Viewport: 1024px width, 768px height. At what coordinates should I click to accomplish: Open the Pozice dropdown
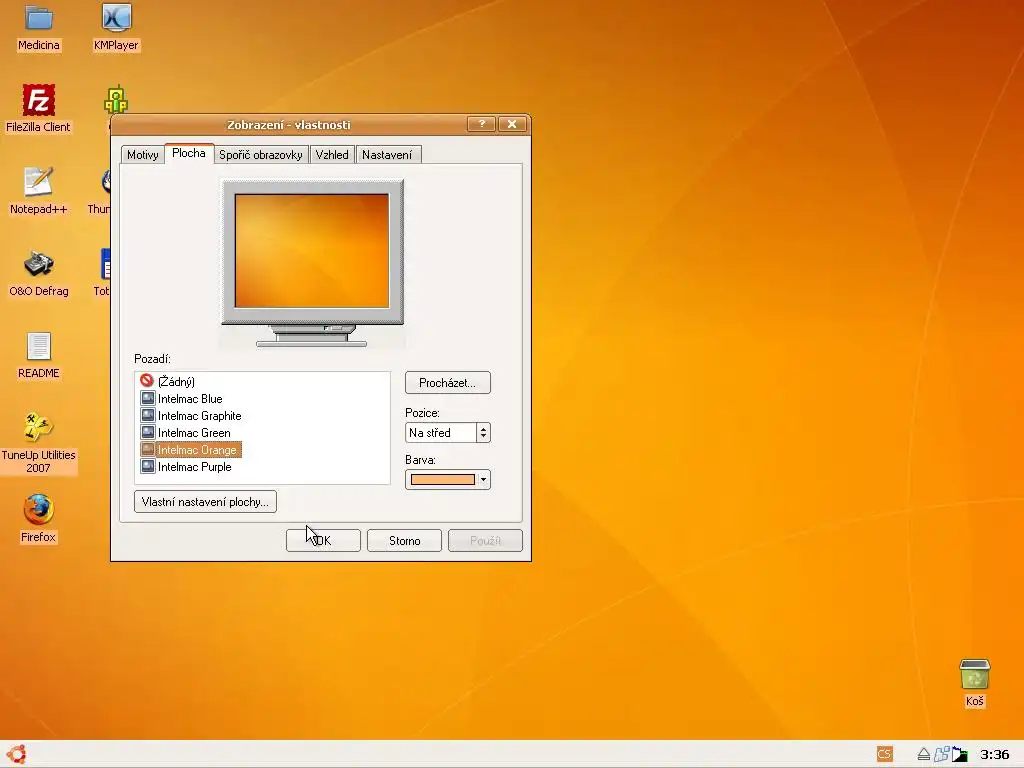coord(447,432)
